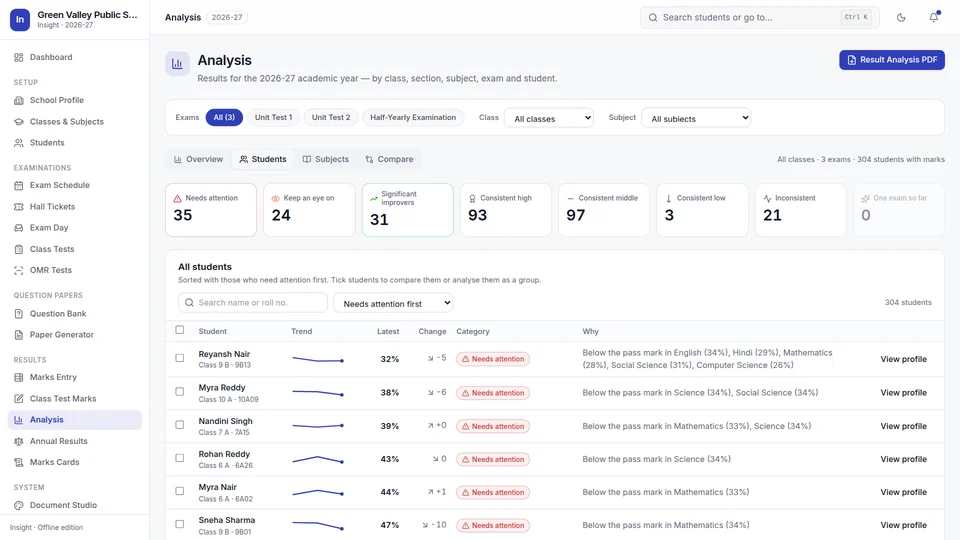Image resolution: width=960 pixels, height=540 pixels.
Task: Click the Change column header
Action: coord(432,331)
